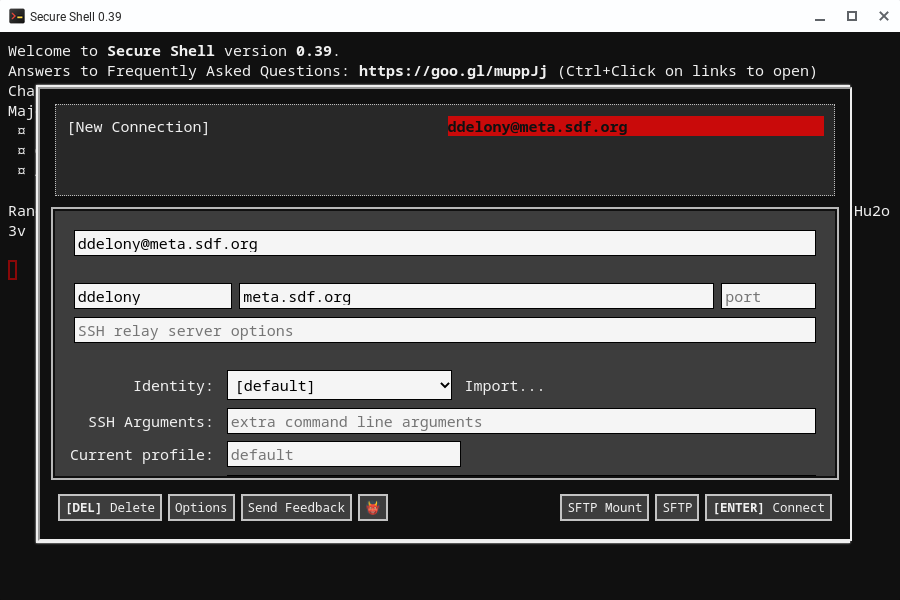
Task: Open the Options button
Action: (201, 508)
